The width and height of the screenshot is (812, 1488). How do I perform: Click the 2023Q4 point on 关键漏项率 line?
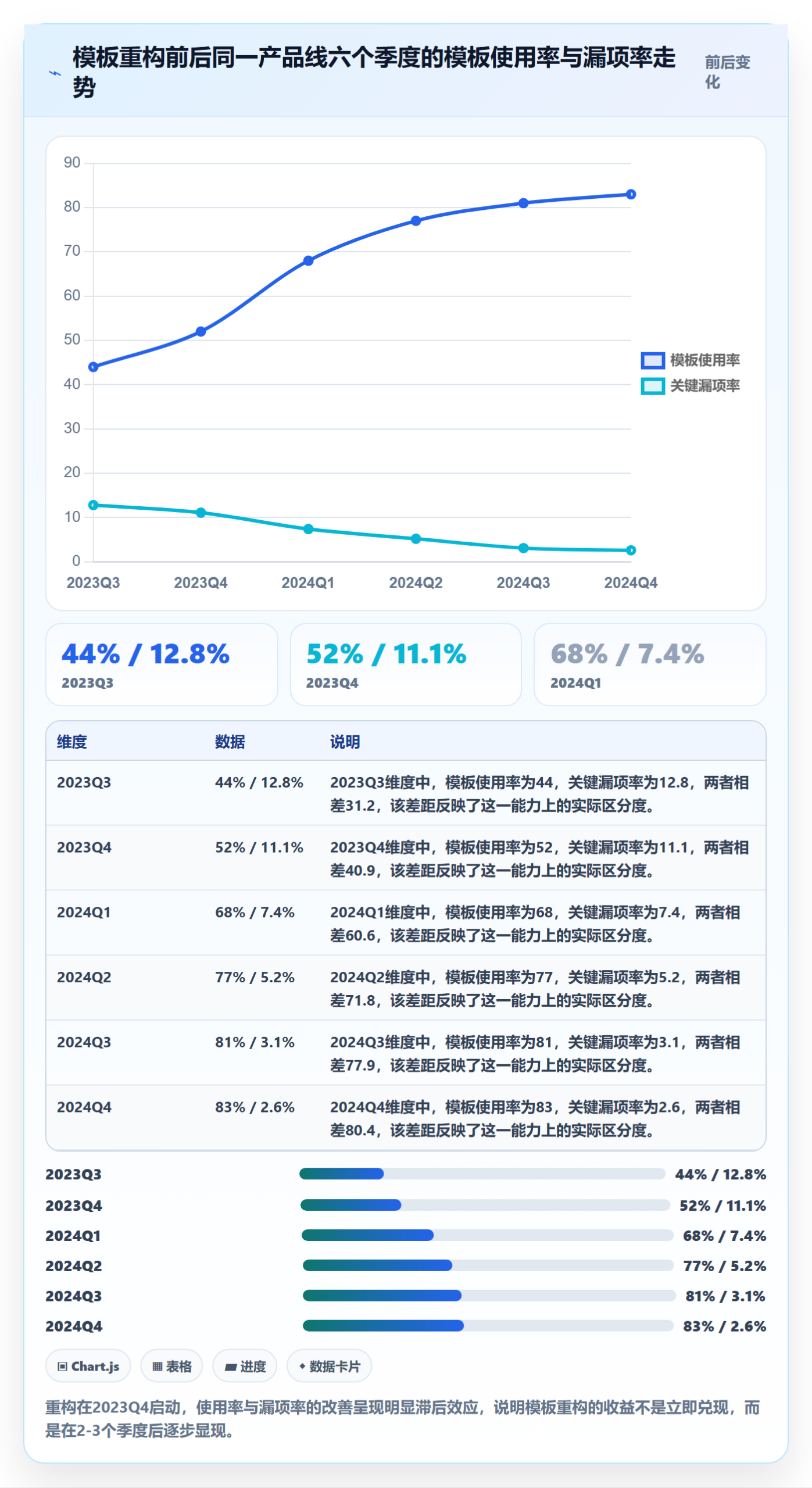tap(201, 513)
